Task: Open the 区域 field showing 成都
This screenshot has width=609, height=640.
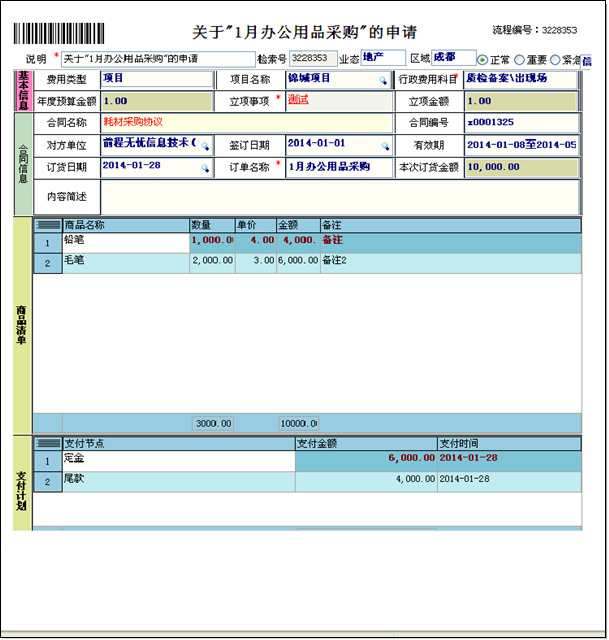Action: click(454, 58)
